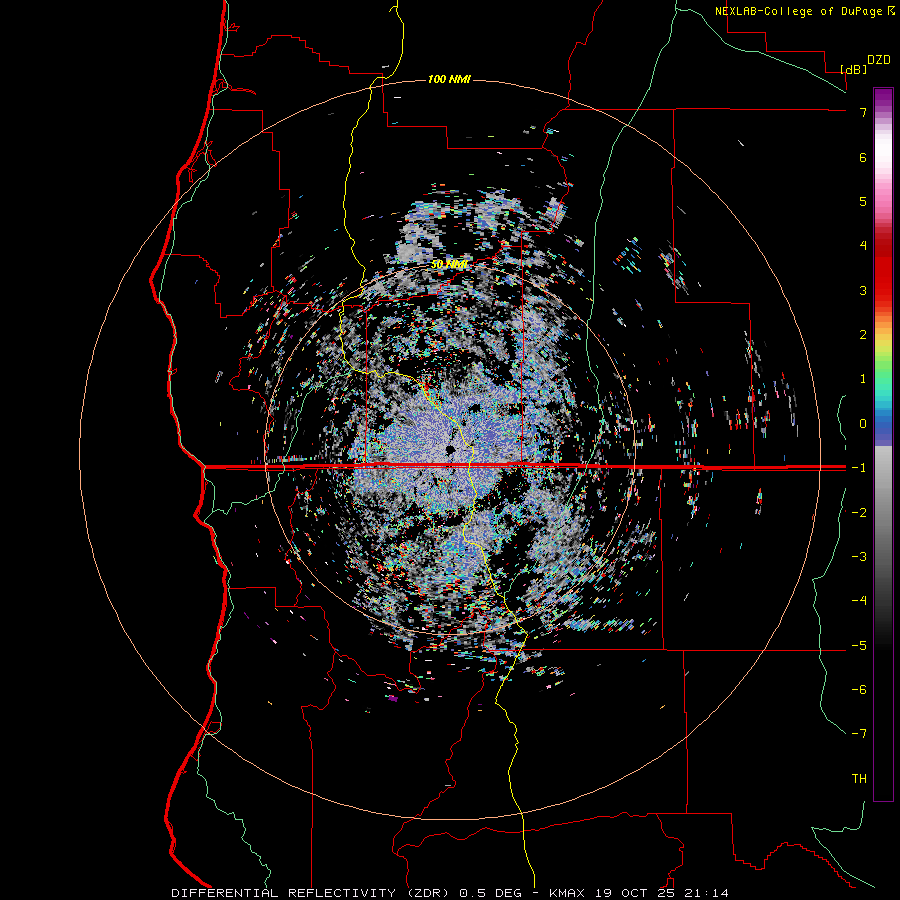
Task: Click the NEXLAB-College of DuPage label
Action: point(798,11)
